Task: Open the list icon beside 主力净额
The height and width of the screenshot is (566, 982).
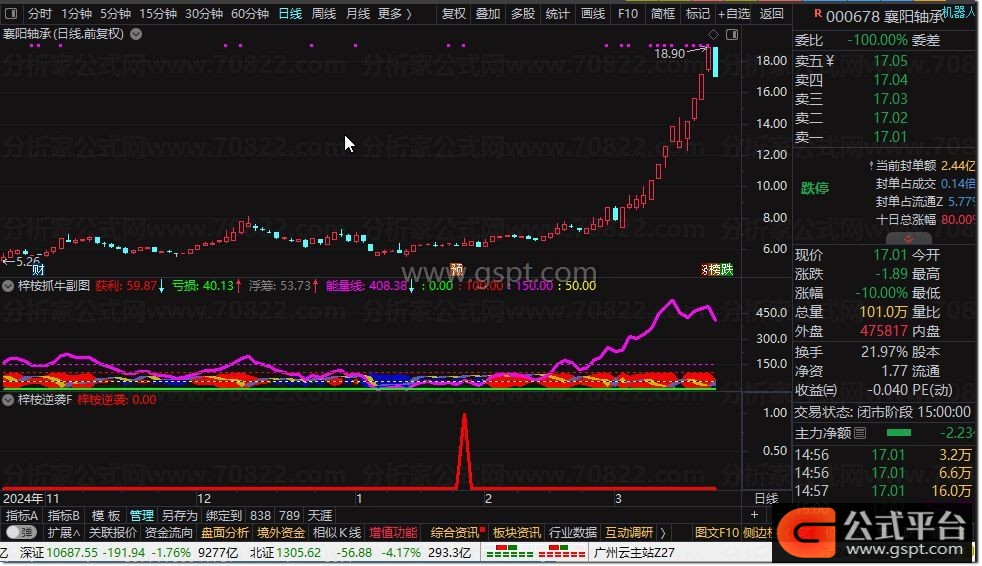Action: [860, 433]
